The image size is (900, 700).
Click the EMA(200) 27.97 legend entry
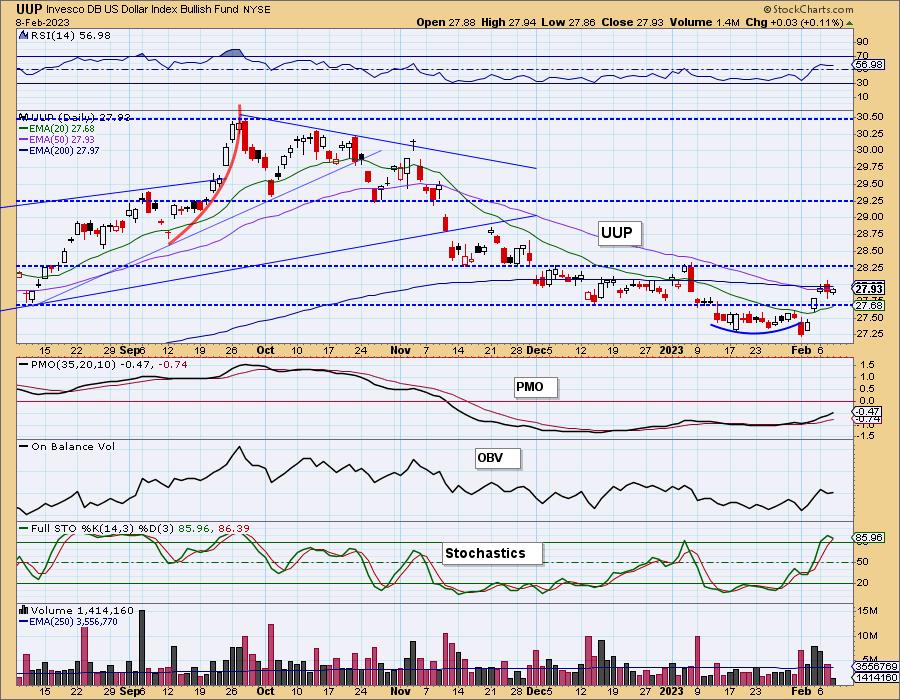64,150
